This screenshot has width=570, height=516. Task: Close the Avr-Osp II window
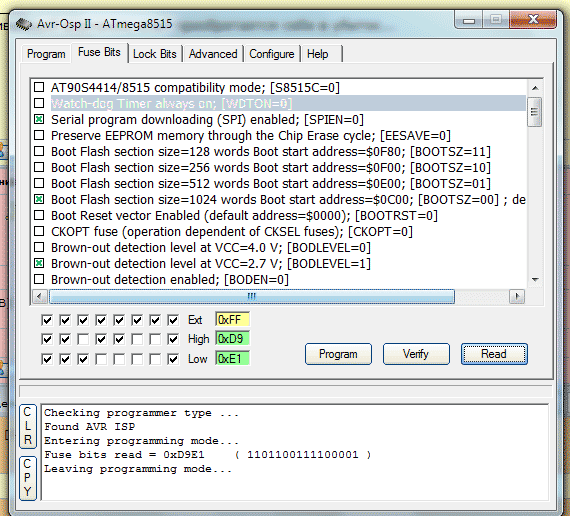click(533, 20)
